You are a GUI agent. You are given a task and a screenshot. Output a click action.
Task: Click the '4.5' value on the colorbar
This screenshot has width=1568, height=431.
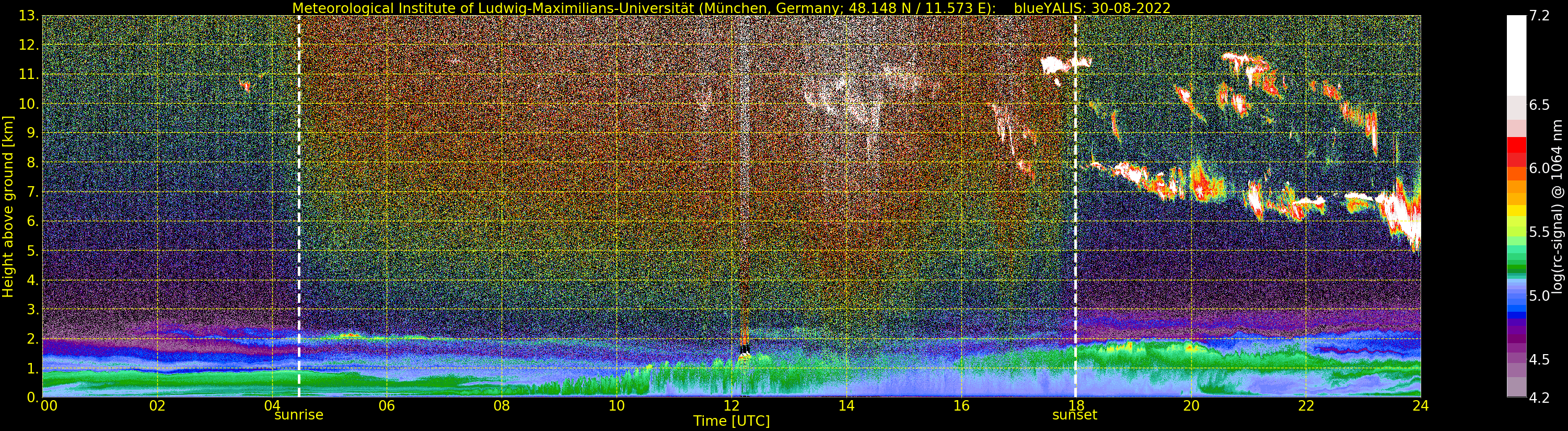click(1539, 359)
